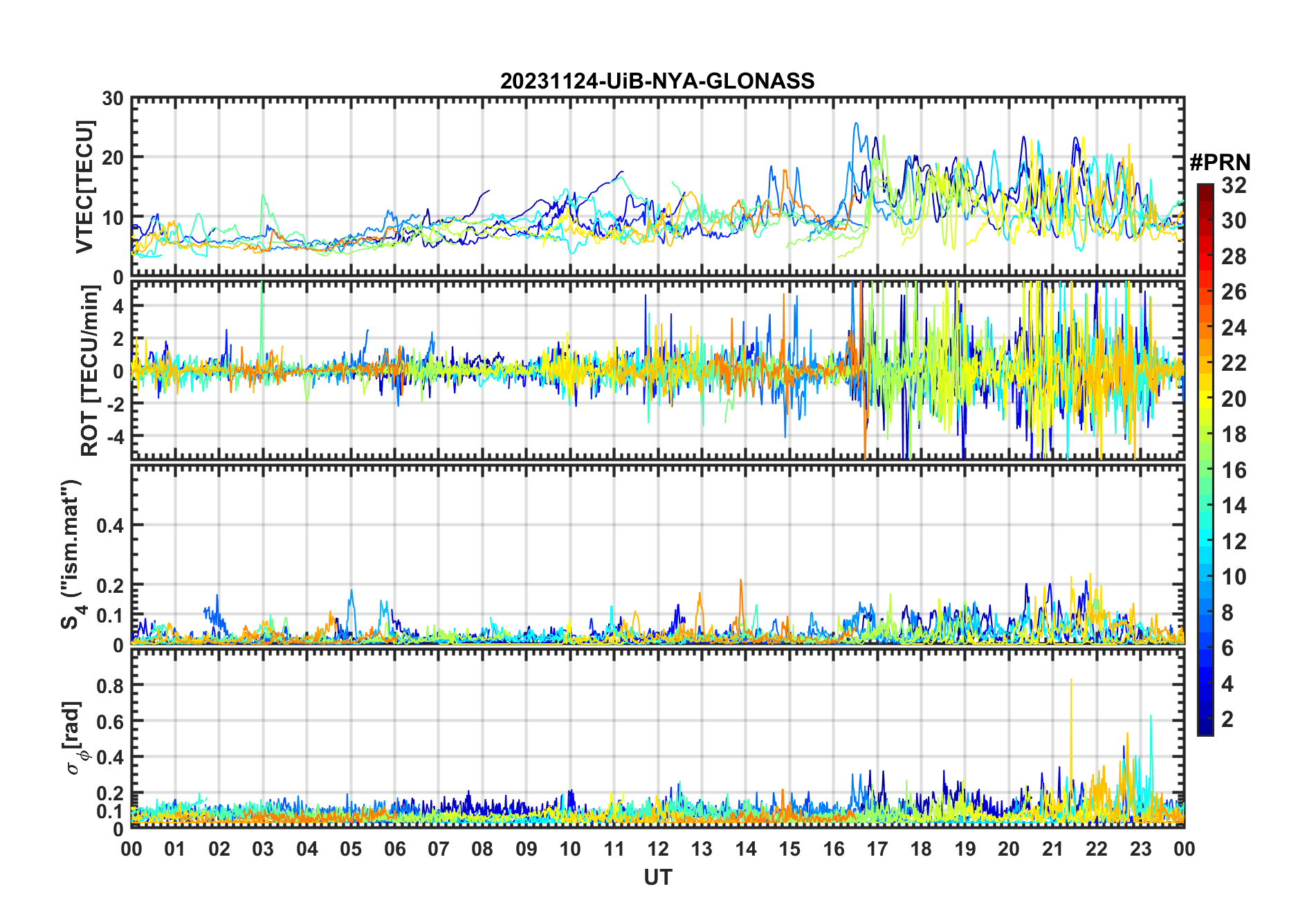Click the σφ[rad] y-axis label
This screenshot has height=920, width=1316.
tap(75, 738)
